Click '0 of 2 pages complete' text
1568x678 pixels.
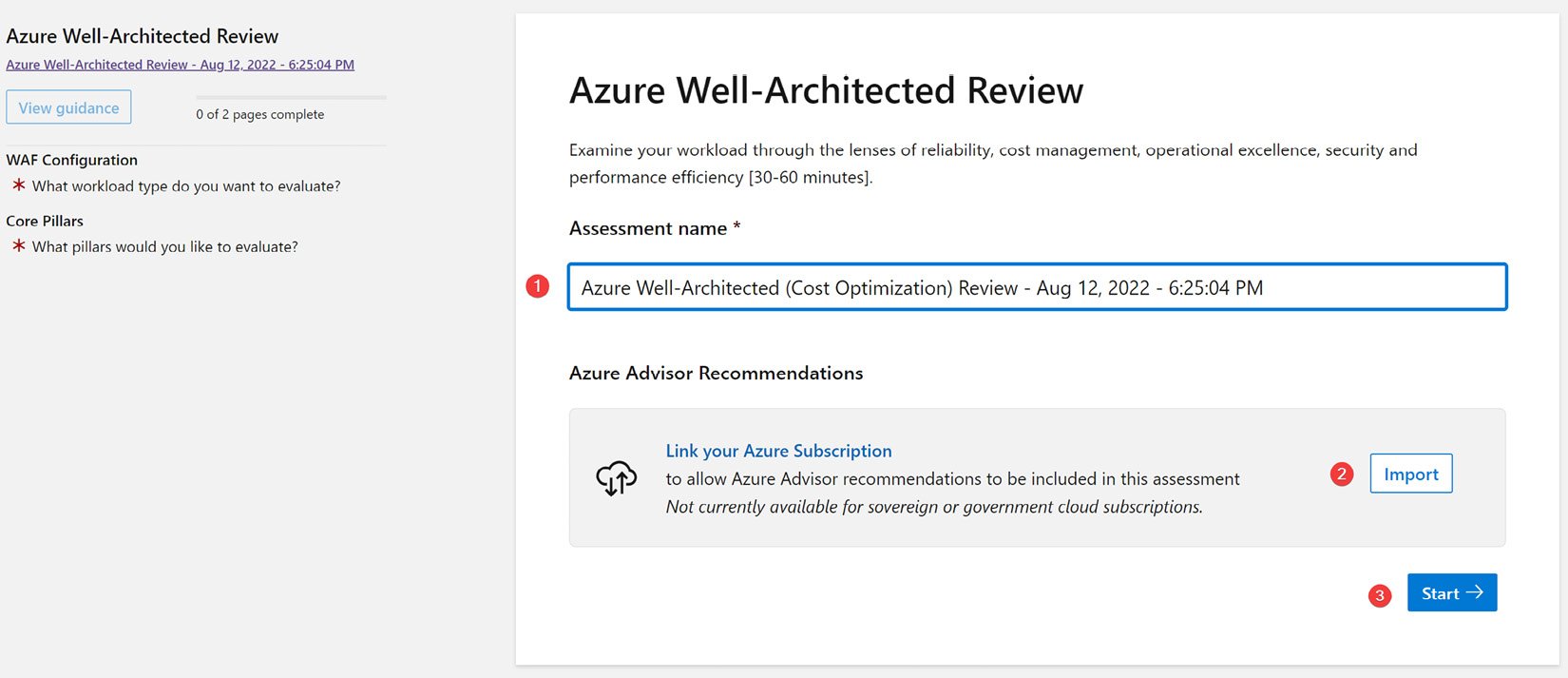pos(259,114)
